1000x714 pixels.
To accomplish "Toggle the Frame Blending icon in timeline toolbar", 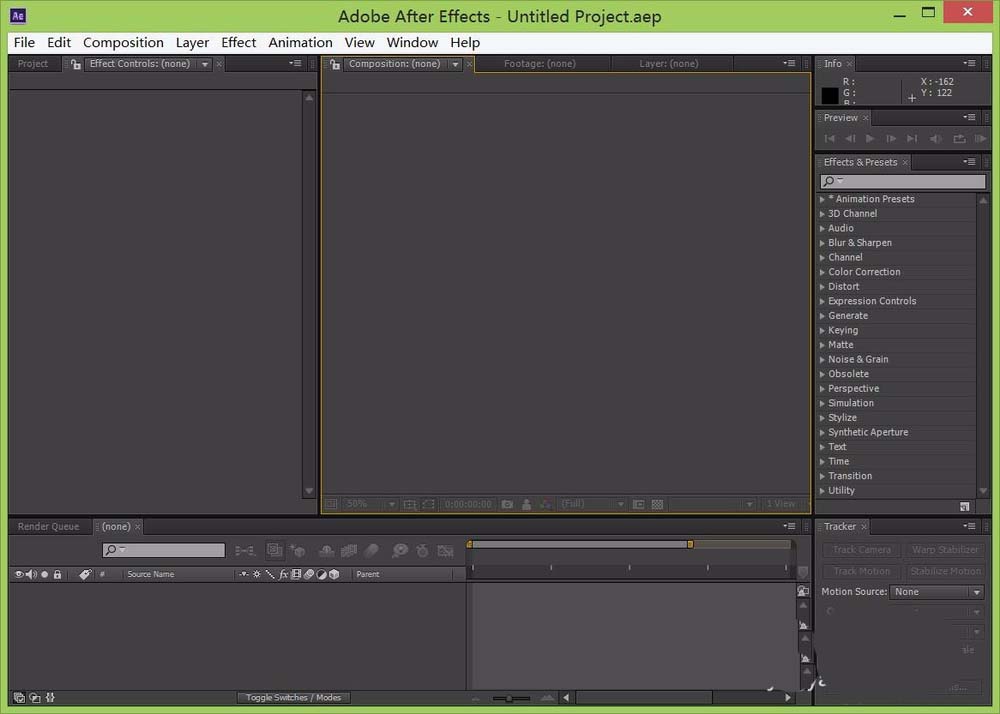I will 349,550.
